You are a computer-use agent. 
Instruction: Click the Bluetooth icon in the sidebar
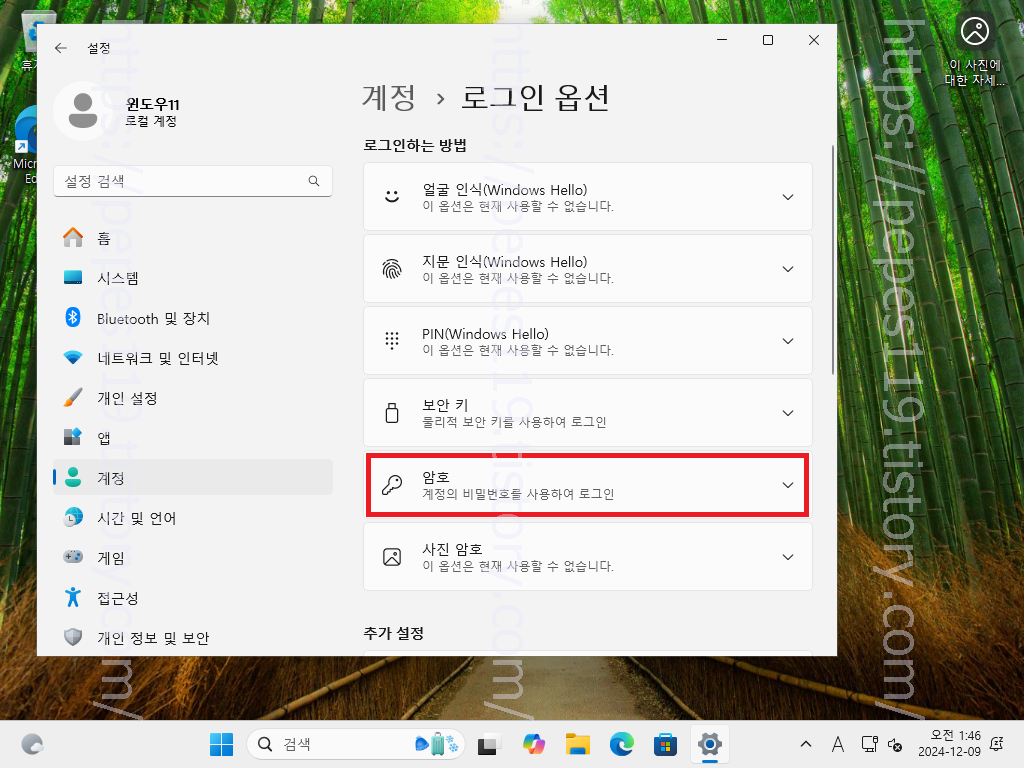click(x=73, y=317)
